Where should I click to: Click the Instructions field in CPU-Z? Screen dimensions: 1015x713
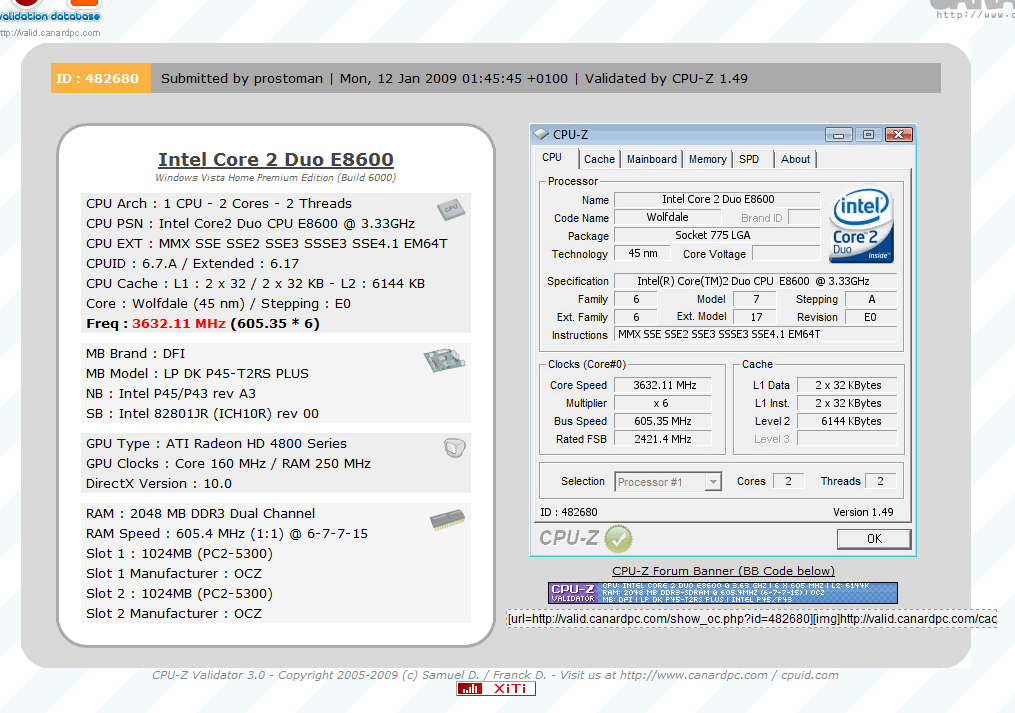tap(755, 335)
